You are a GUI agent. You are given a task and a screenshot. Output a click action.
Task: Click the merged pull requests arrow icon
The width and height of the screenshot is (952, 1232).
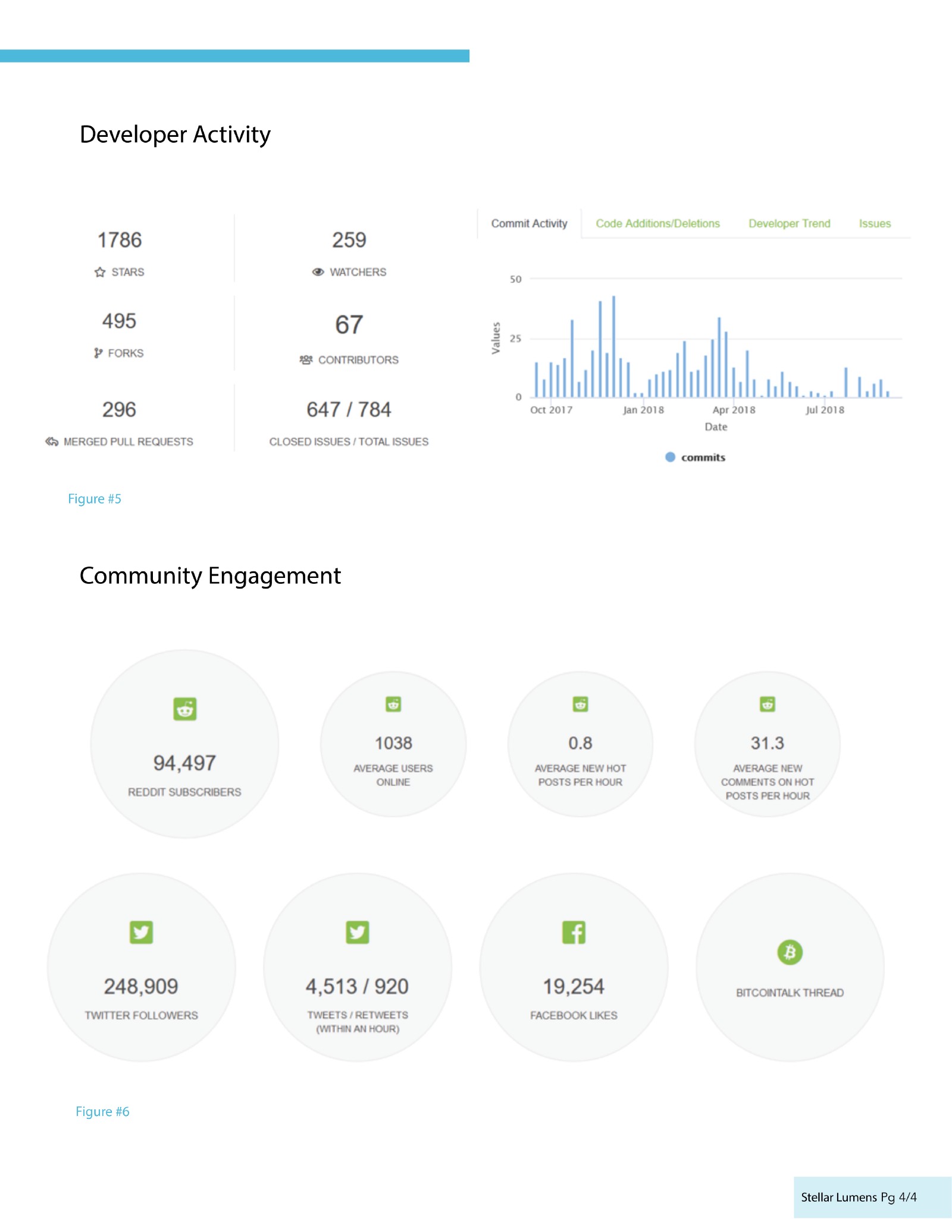coord(52,442)
